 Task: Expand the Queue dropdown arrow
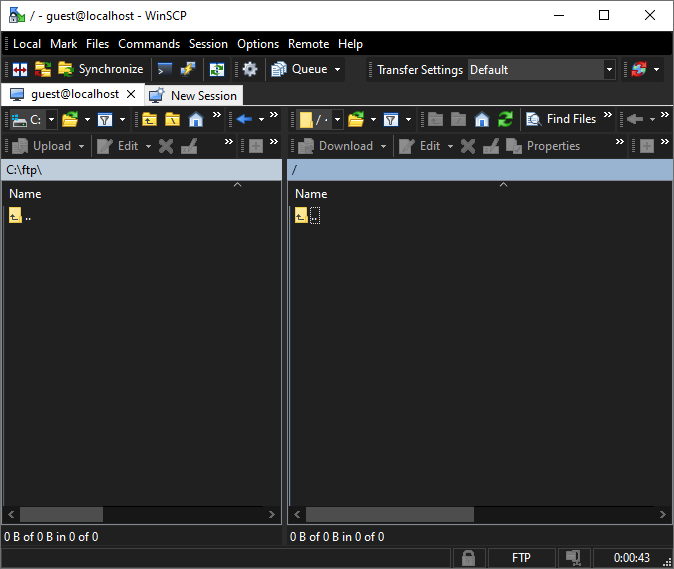[337, 70]
